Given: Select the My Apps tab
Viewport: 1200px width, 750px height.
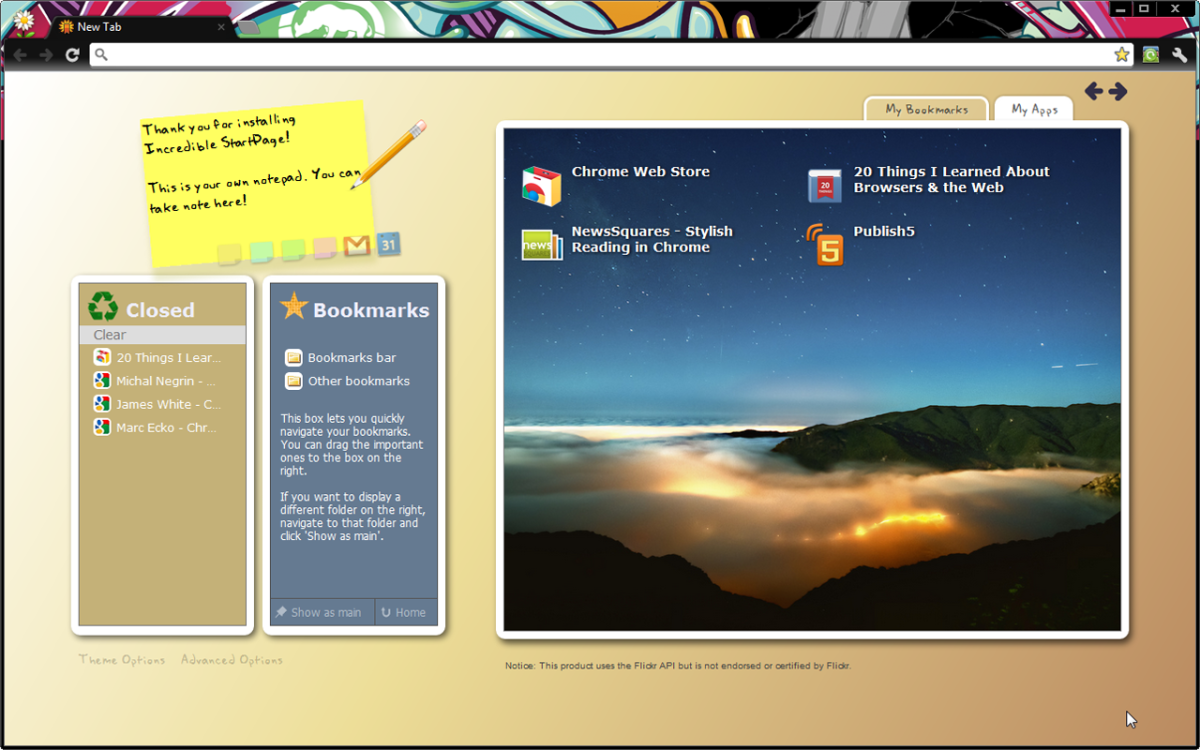Looking at the screenshot, I should click(x=1034, y=110).
